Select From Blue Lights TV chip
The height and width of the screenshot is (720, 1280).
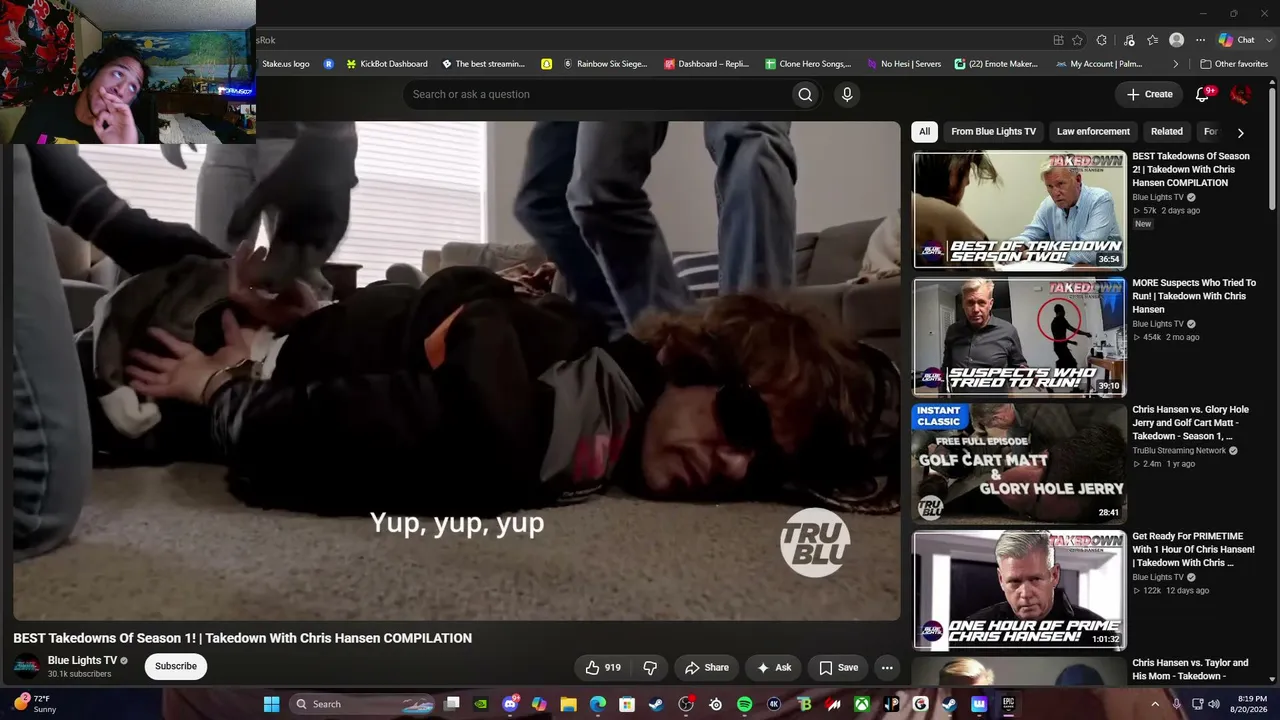click(x=994, y=131)
